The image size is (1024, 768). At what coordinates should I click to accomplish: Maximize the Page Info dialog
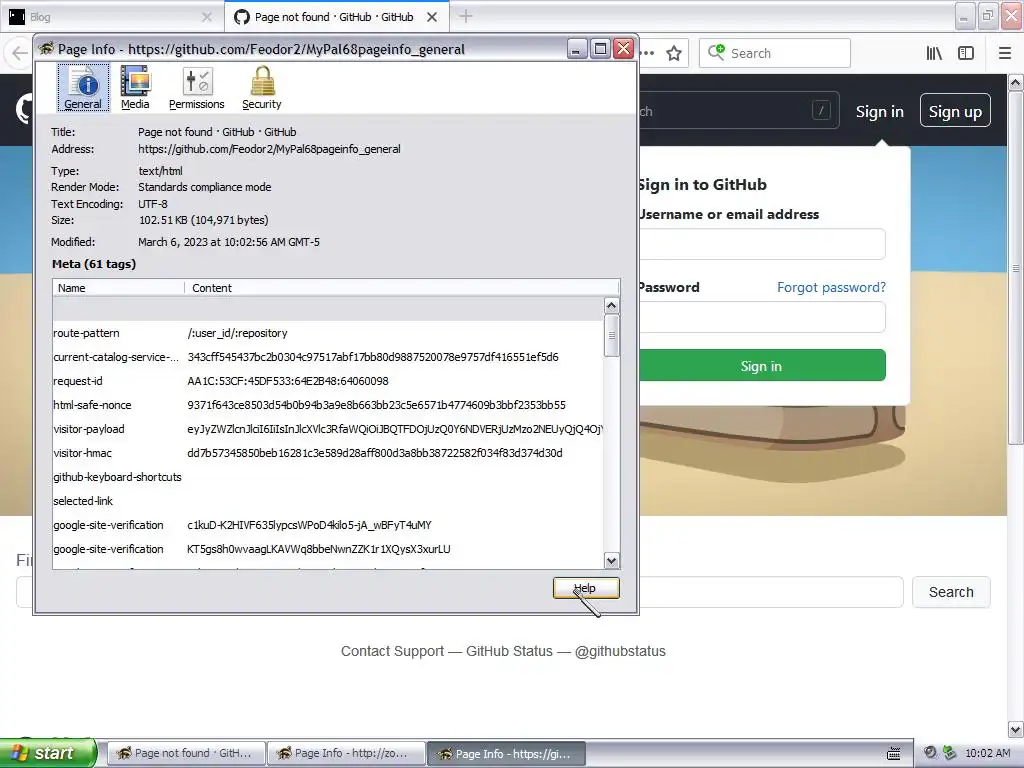click(600, 49)
